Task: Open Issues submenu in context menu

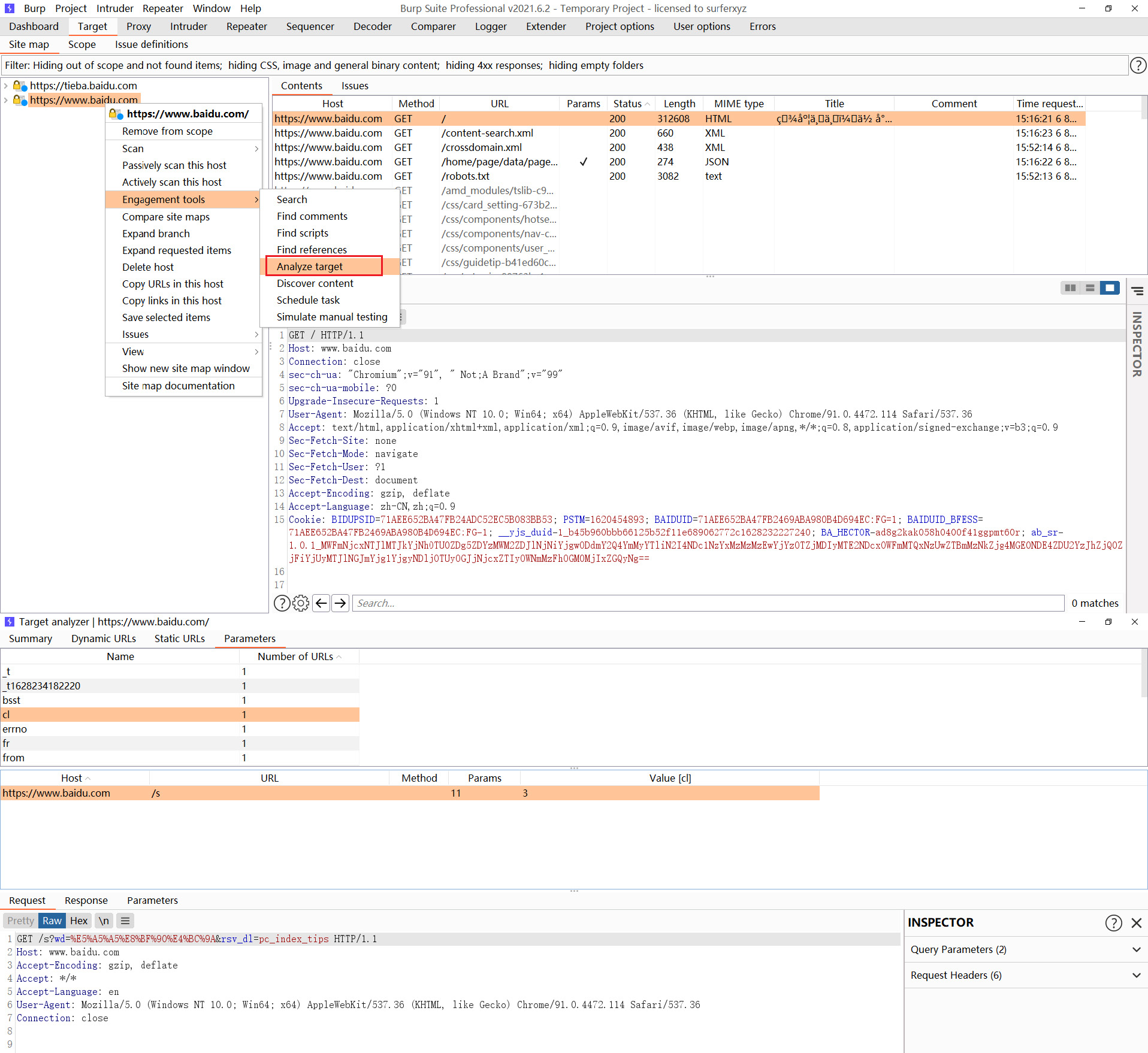Action: coord(183,334)
